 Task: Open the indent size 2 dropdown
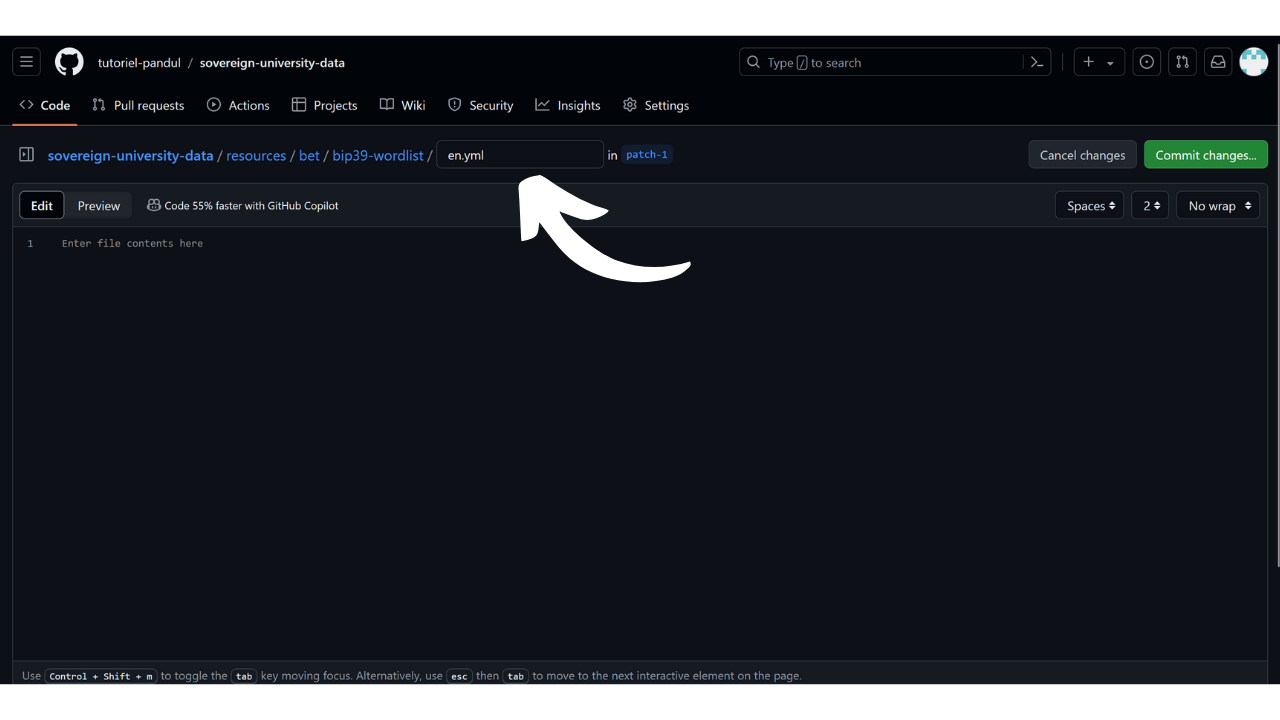pyautogui.click(x=1150, y=206)
